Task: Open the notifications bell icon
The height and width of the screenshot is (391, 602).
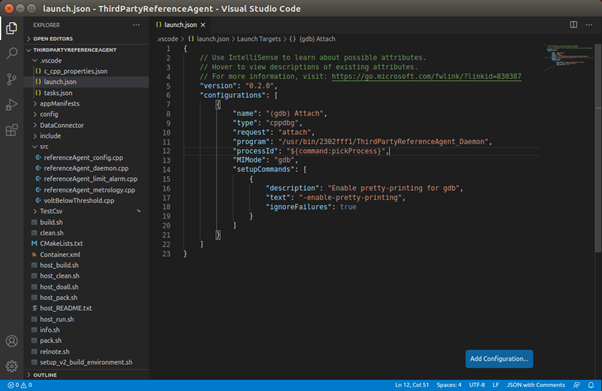Action: (591, 385)
